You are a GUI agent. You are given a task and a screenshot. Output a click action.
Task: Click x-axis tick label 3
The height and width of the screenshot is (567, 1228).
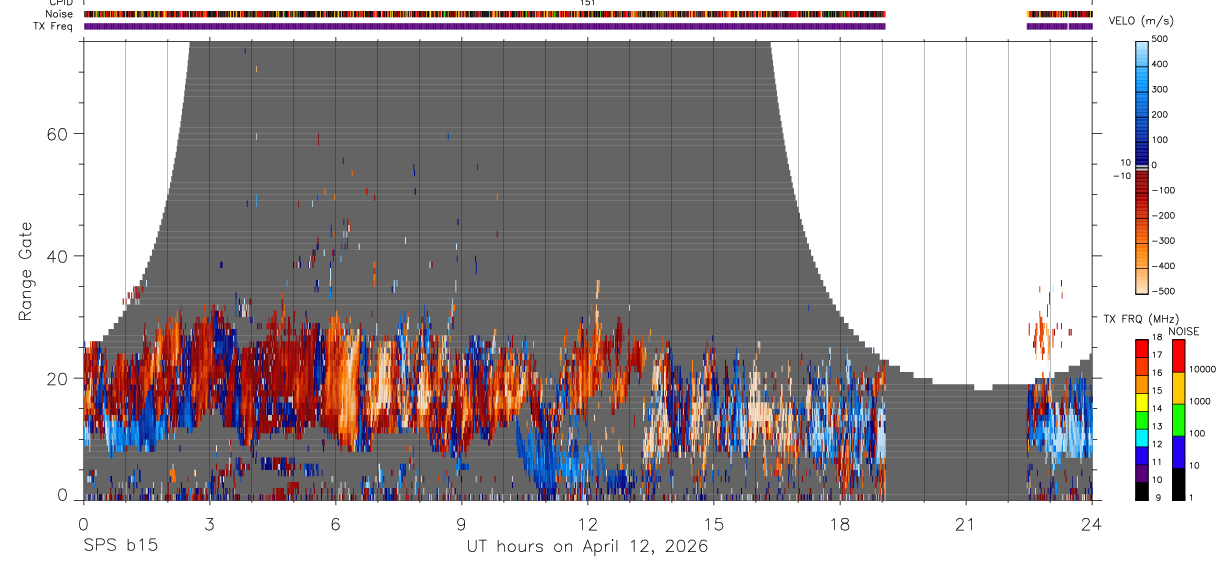(x=209, y=524)
